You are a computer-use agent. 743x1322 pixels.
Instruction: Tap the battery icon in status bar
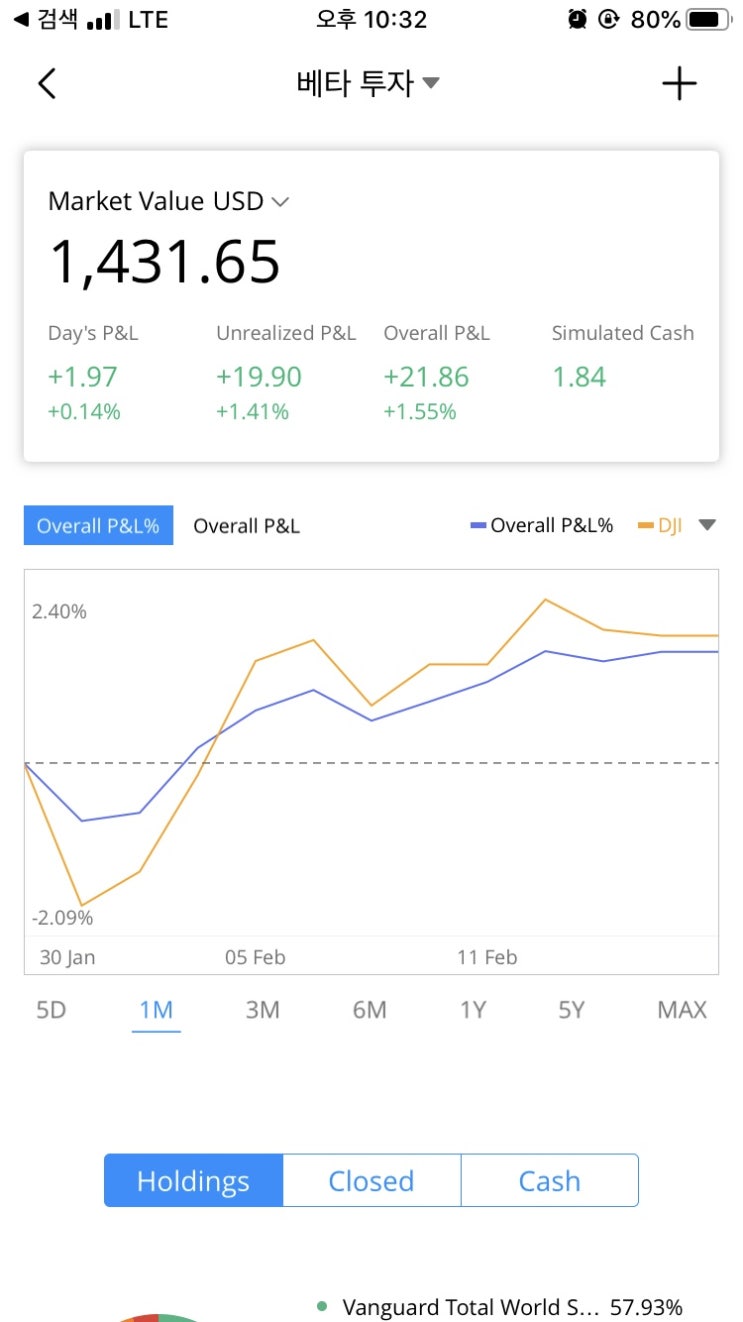(x=710, y=19)
